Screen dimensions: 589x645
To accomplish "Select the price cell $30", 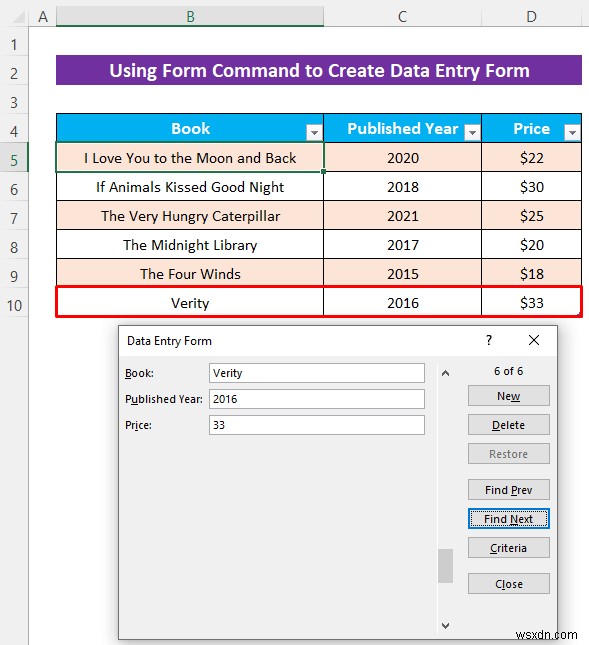I will [x=531, y=187].
